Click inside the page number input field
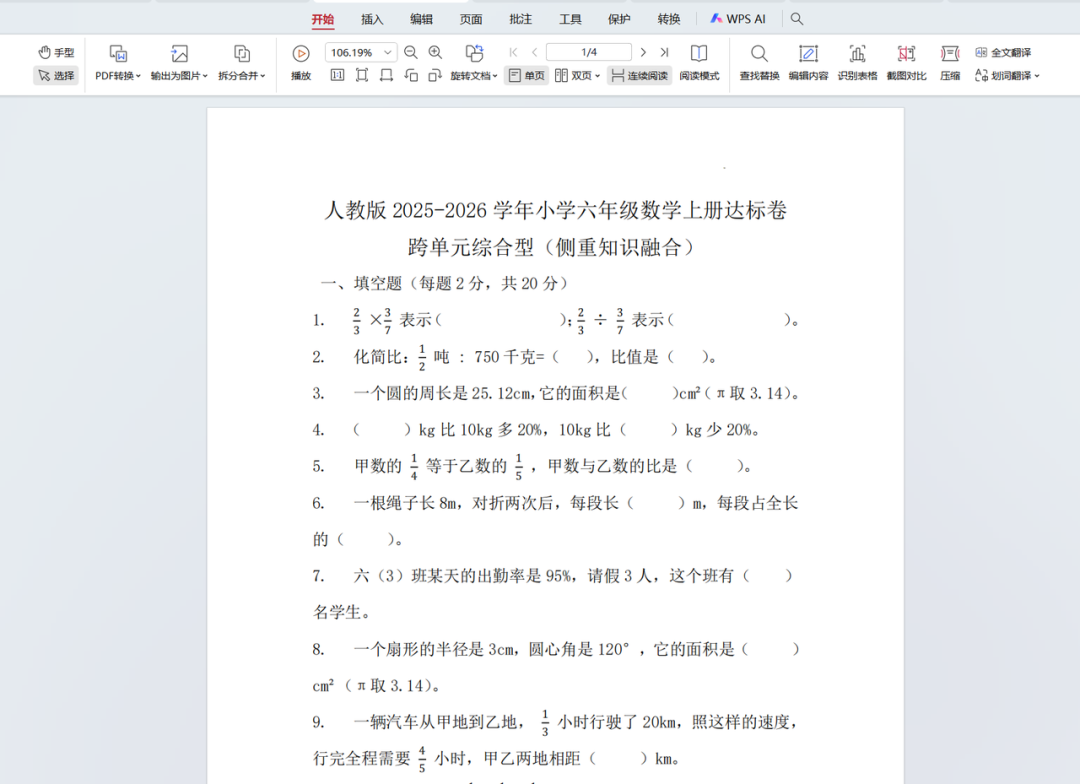Image resolution: width=1080 pixels, height=784 pixels. 589,52
